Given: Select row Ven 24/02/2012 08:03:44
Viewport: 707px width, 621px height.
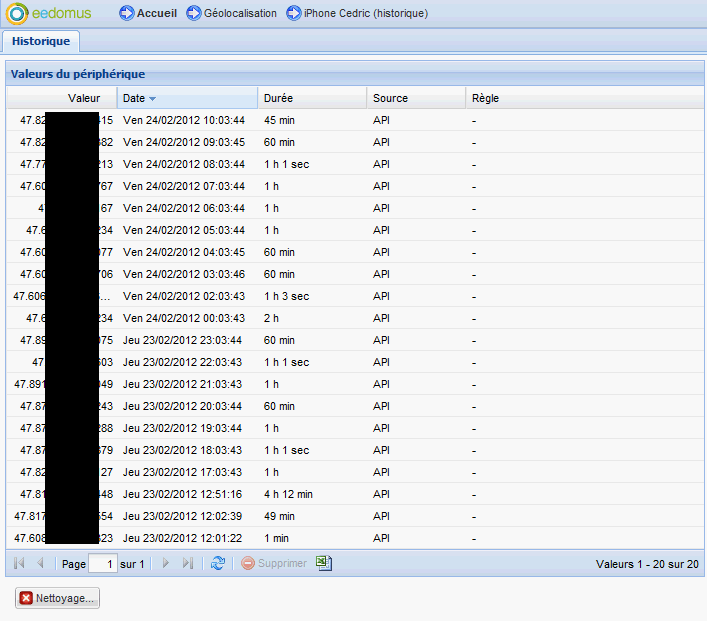Looking at the screenshot, I should tap(355, 164).
